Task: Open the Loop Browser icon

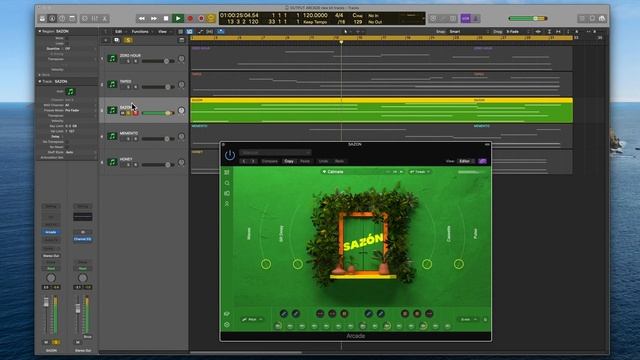Action: pyautogui.click(x=602, y=18)
